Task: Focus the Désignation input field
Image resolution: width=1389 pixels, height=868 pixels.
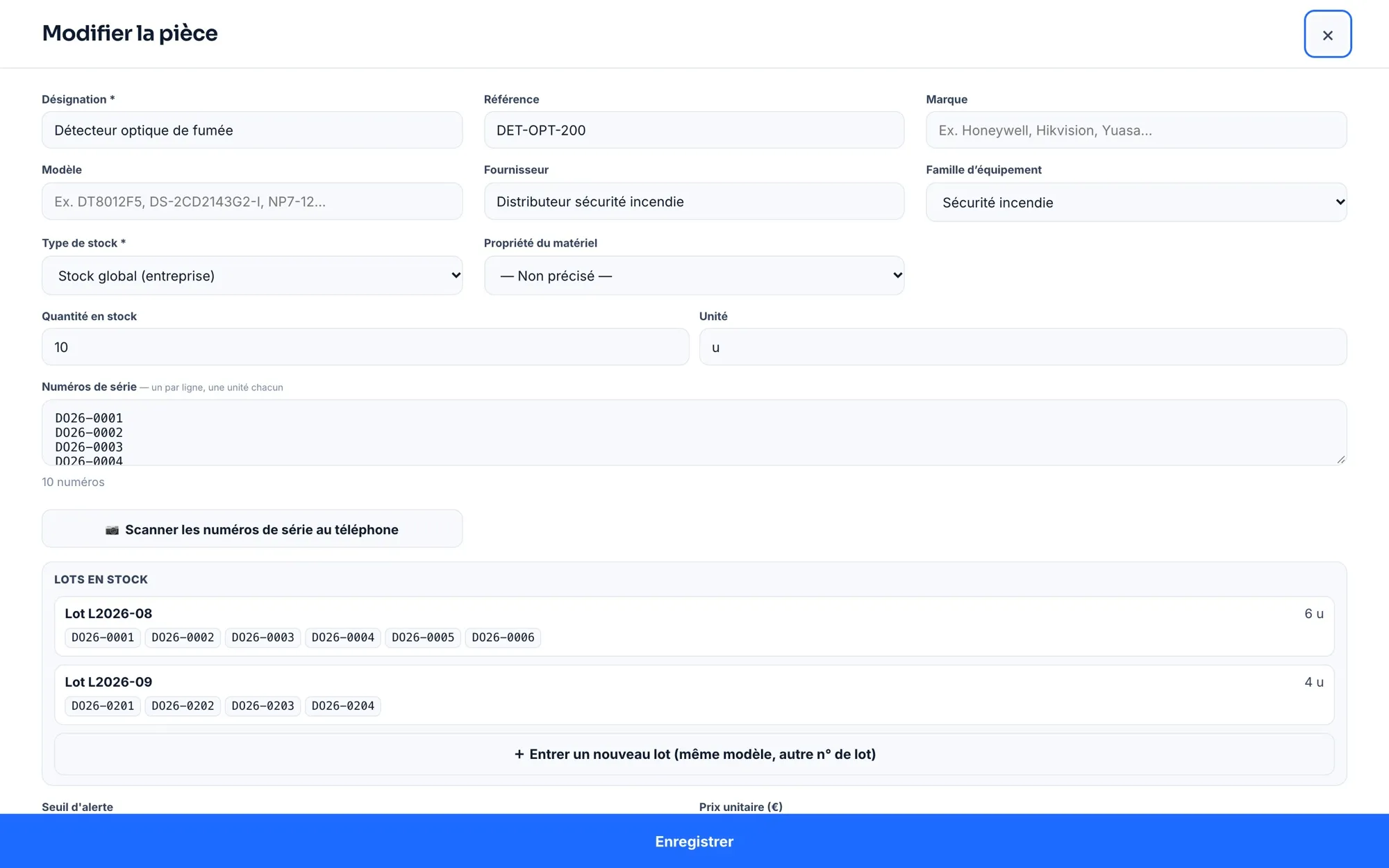Action: [x=252, y=130]
